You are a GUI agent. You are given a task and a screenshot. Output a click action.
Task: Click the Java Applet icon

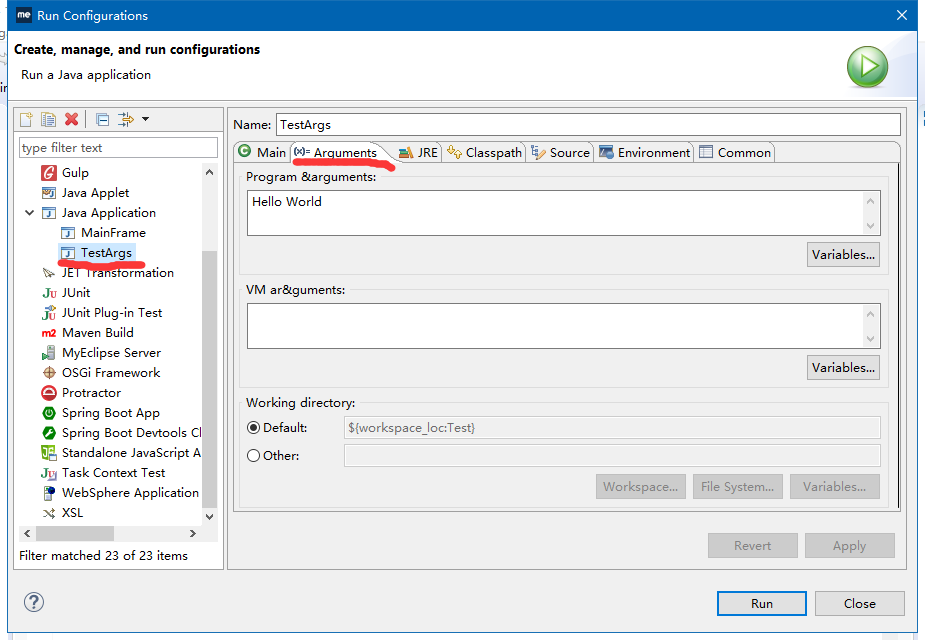[x=48, y=193]
